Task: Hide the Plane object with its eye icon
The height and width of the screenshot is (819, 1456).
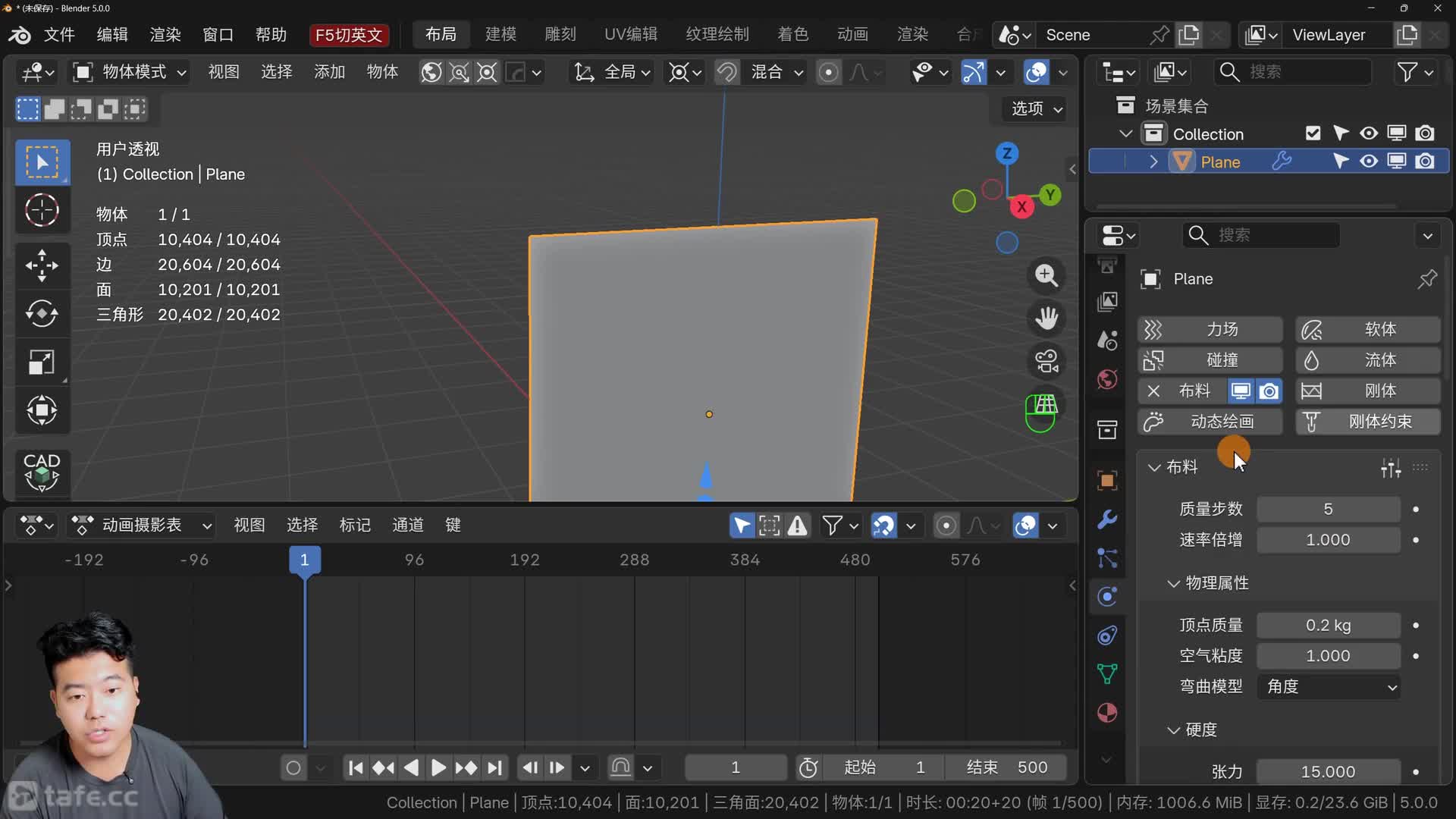Action: (x=1368, y=162)
